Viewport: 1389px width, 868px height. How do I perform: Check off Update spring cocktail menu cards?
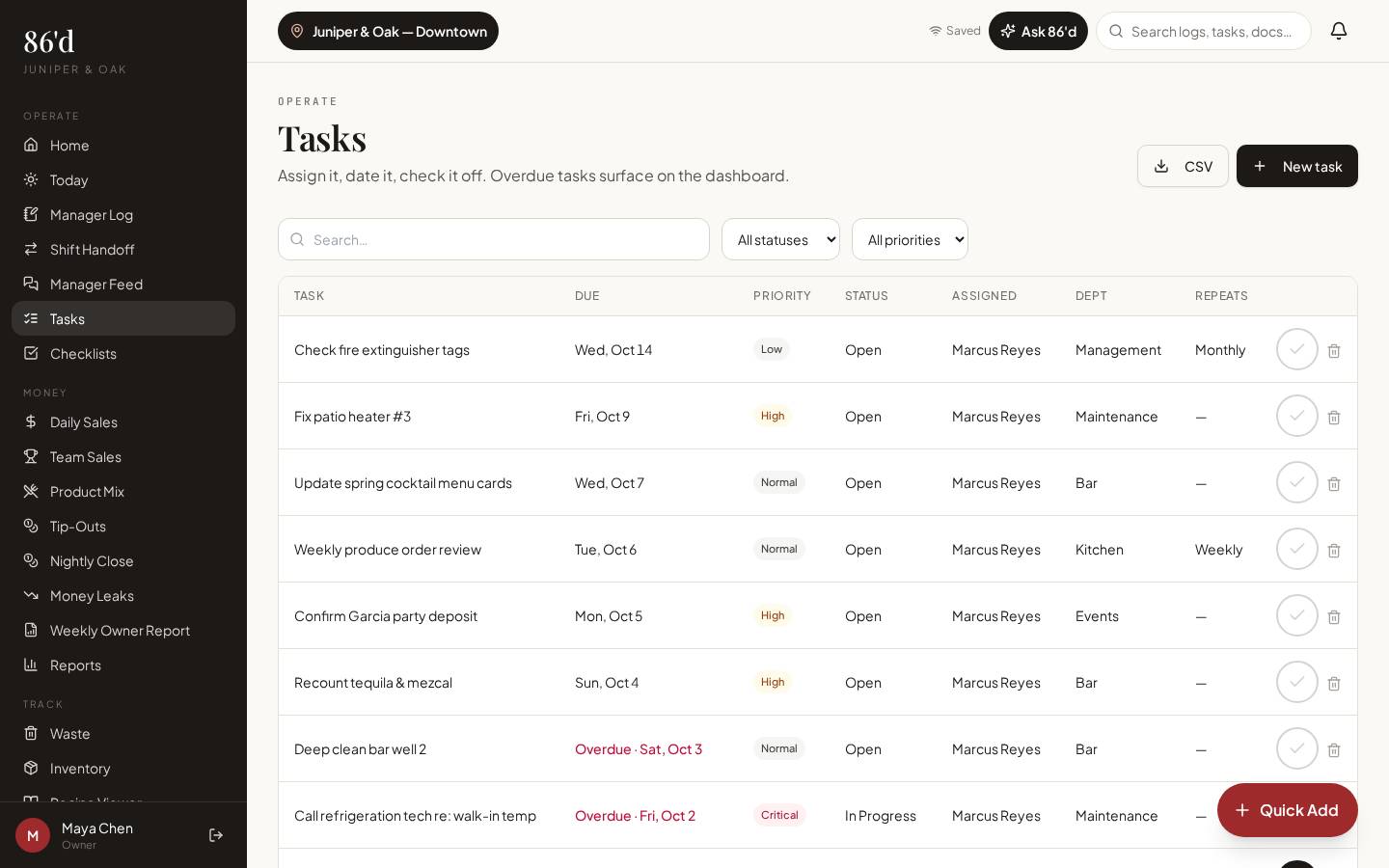(1297, 482)
